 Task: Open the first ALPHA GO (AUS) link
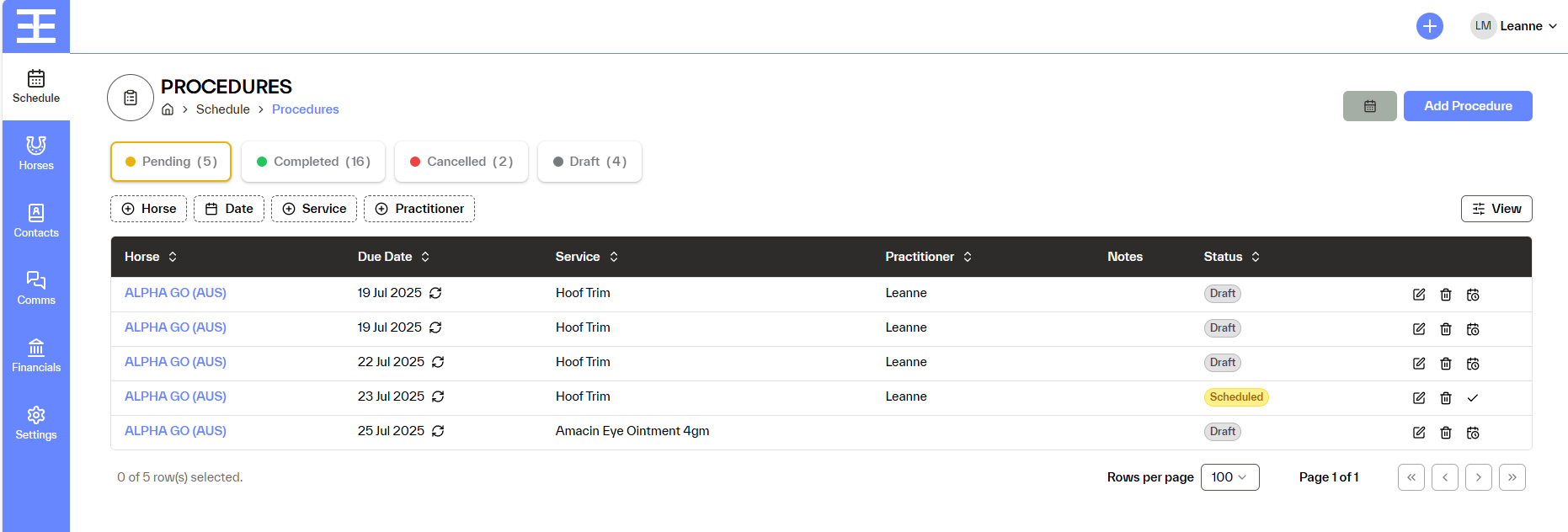[175, 293]
